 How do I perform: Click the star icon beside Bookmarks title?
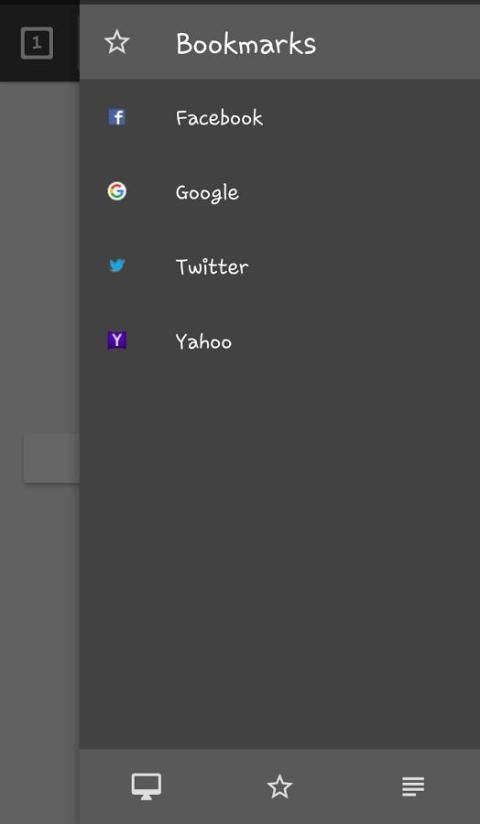pos(117,43)
